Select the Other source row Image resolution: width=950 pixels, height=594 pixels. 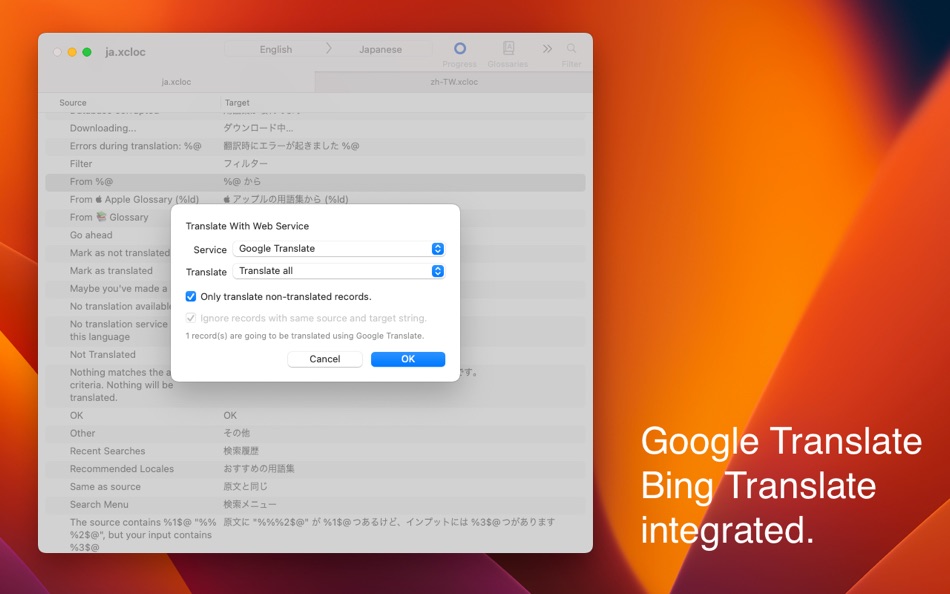[315, 433]
